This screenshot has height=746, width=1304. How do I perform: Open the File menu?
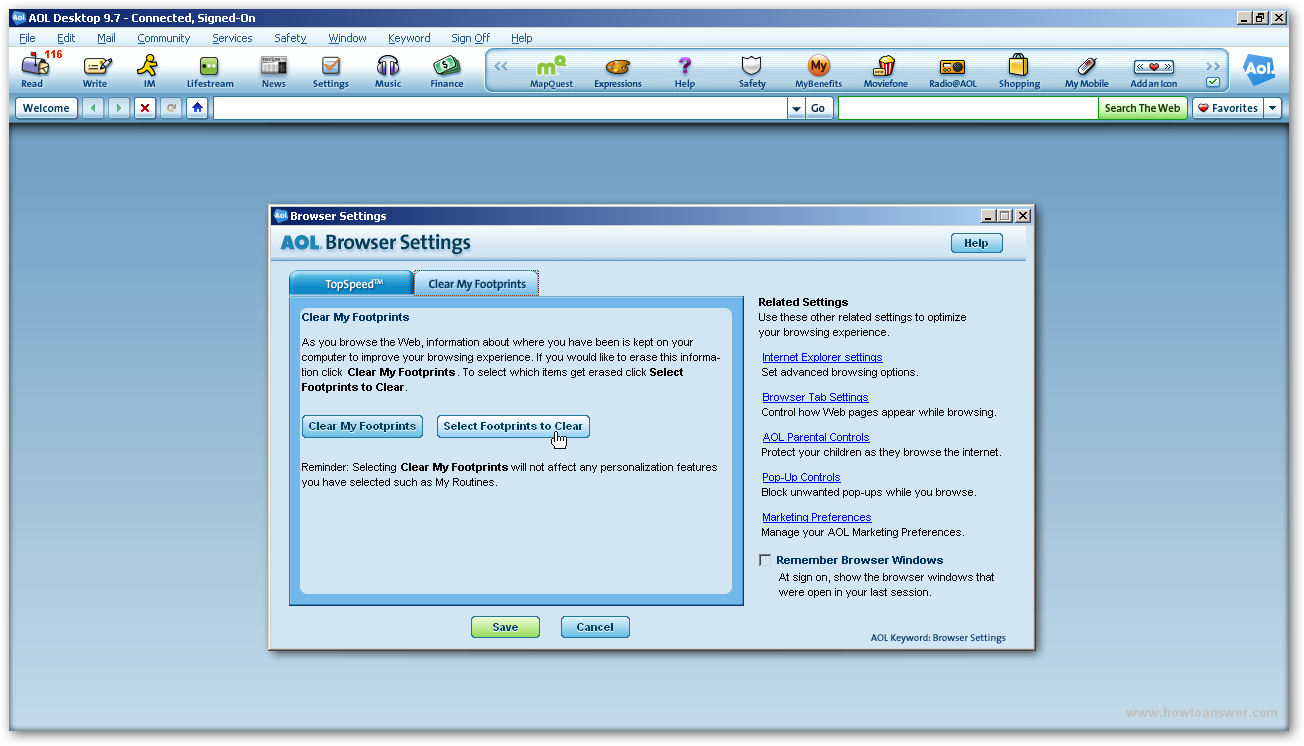point(27,38)
